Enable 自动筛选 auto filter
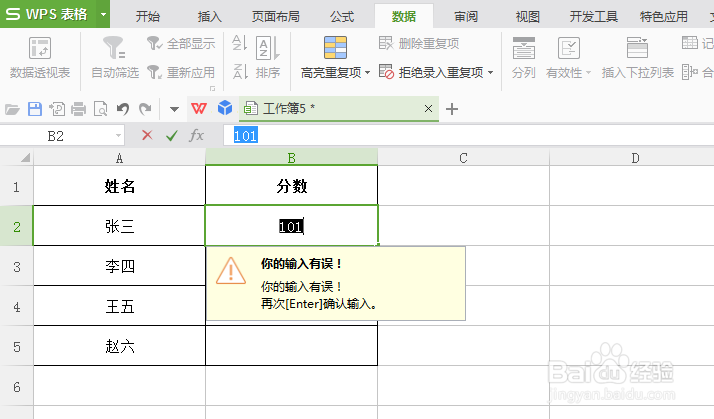Image resolution: width=714 pixels, height=419 pixels. coord(115,58)
